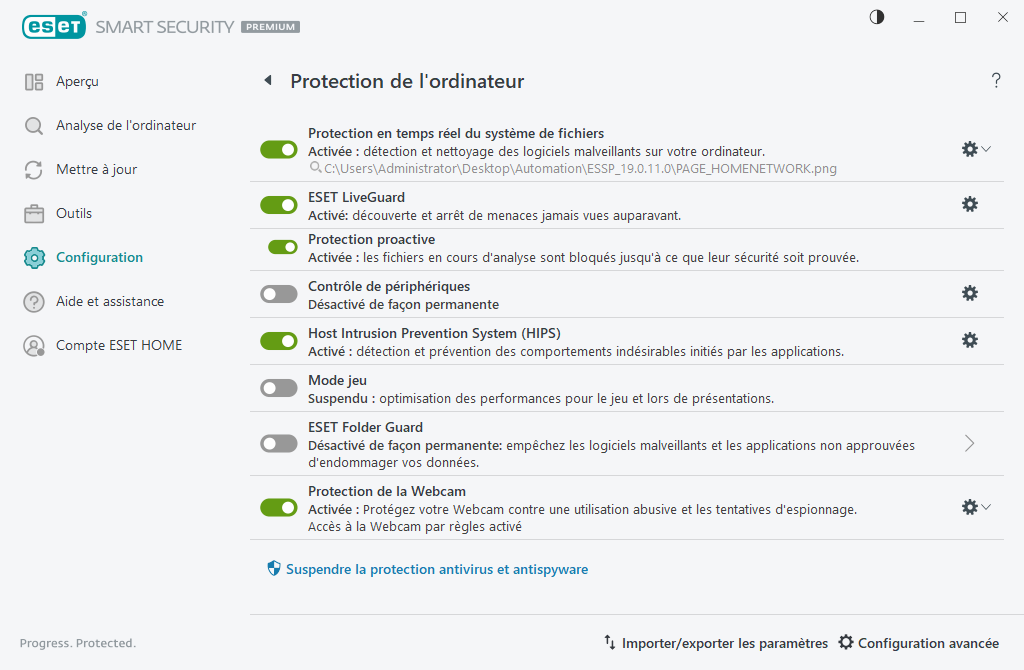Open Aide et assistance question icon

[33, 301]
